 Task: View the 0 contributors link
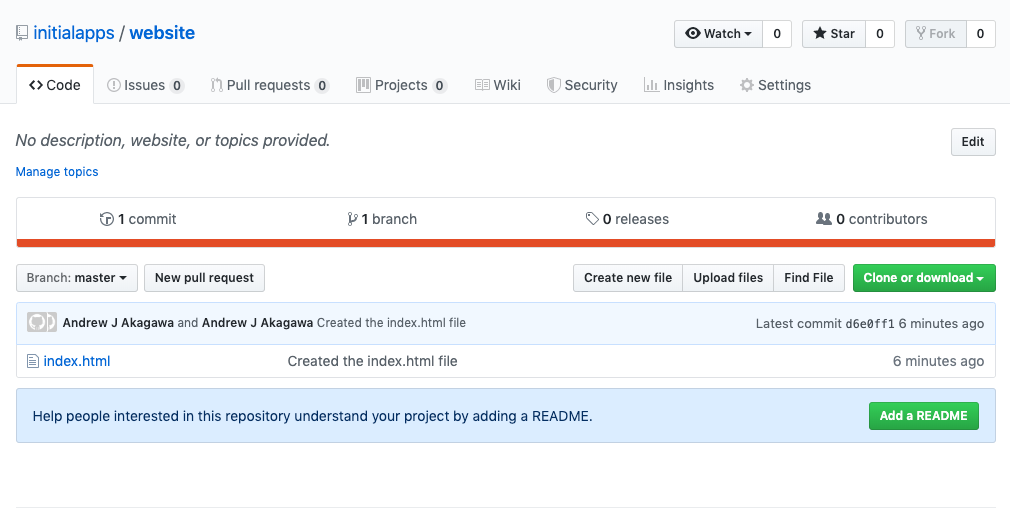click(872, 219)
